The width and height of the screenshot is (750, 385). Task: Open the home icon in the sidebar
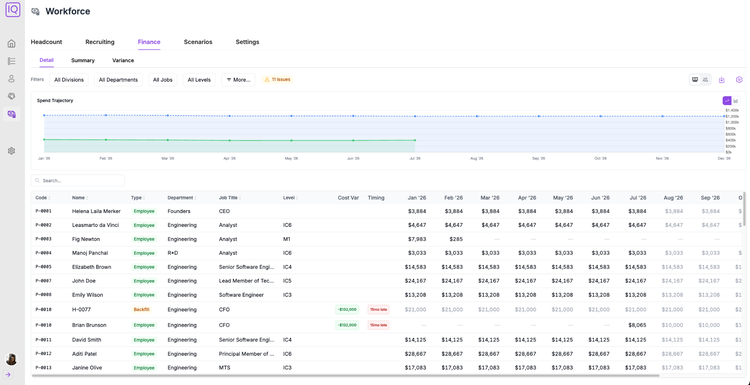pyautogui.click(x=11, y=44)
